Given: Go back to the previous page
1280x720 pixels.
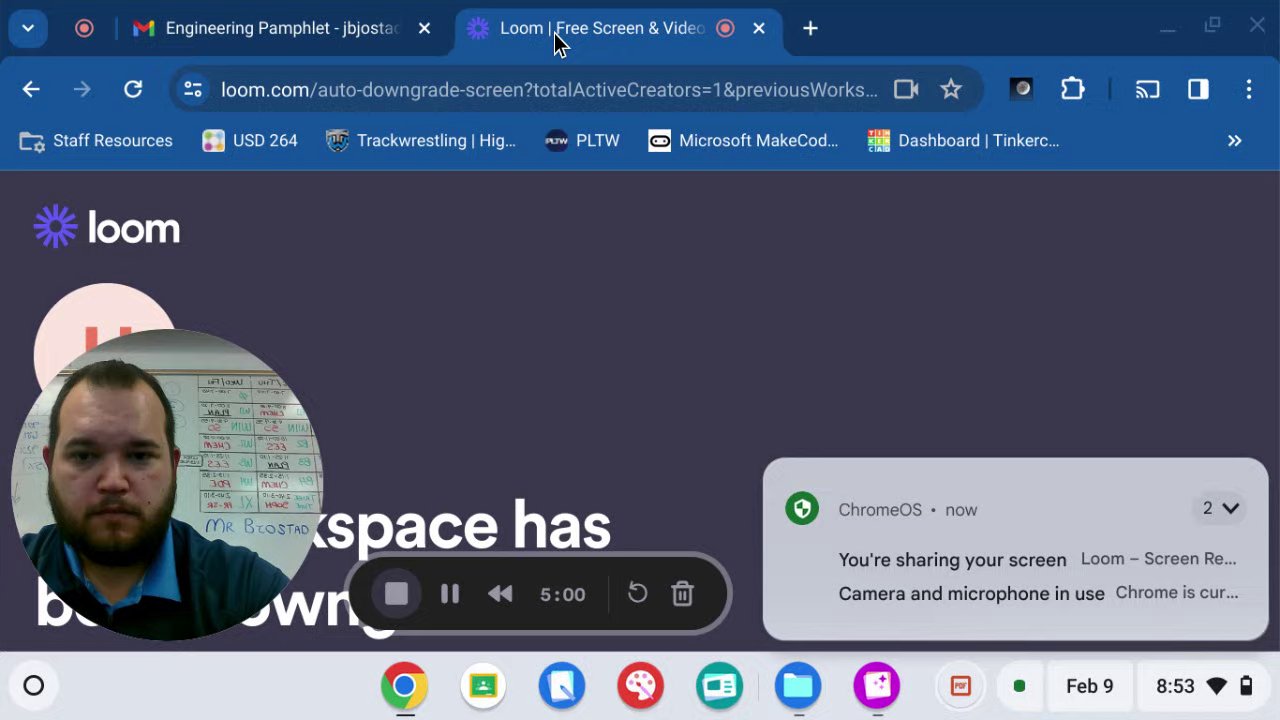Looking at the screenshot, I should point(31,90).
